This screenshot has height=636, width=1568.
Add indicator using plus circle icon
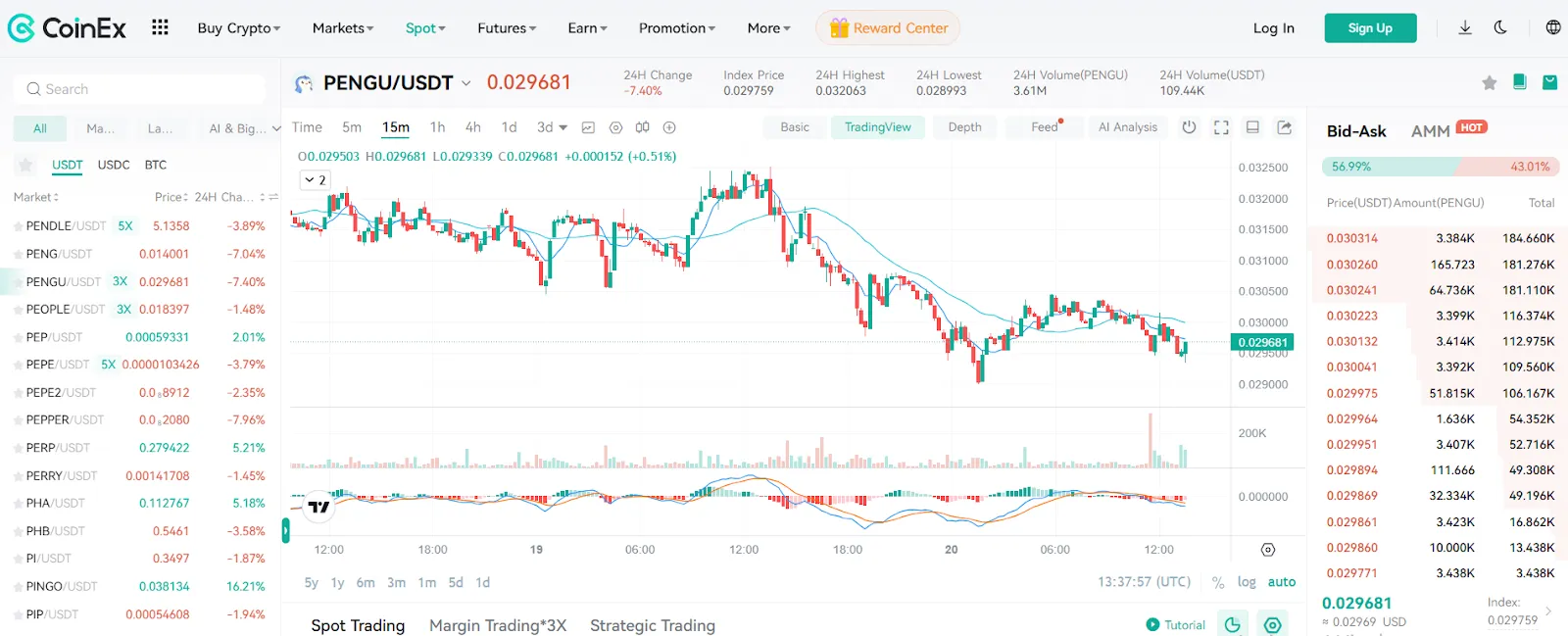[x=669, y=127]
